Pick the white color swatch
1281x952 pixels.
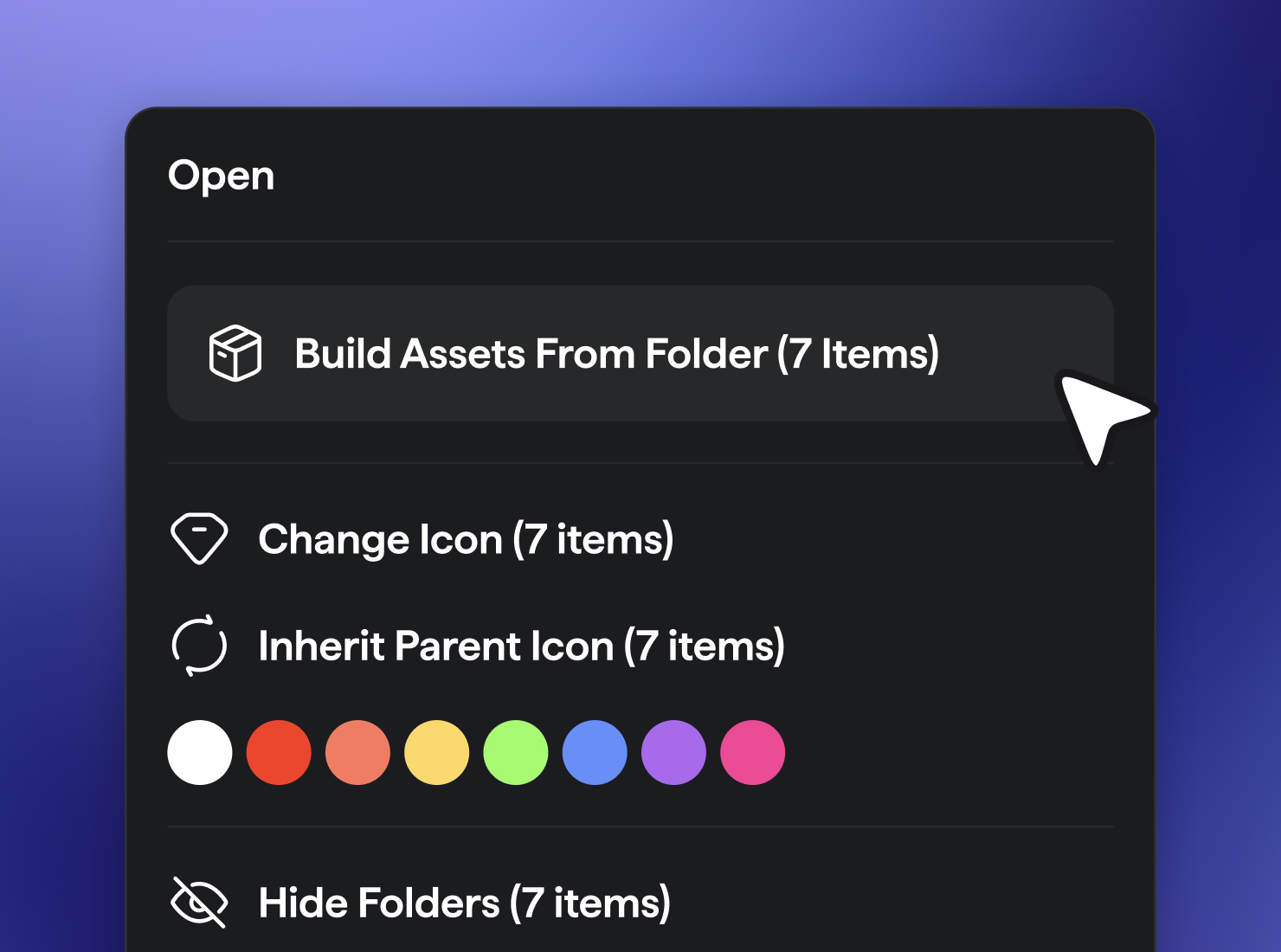pos(200,752)
